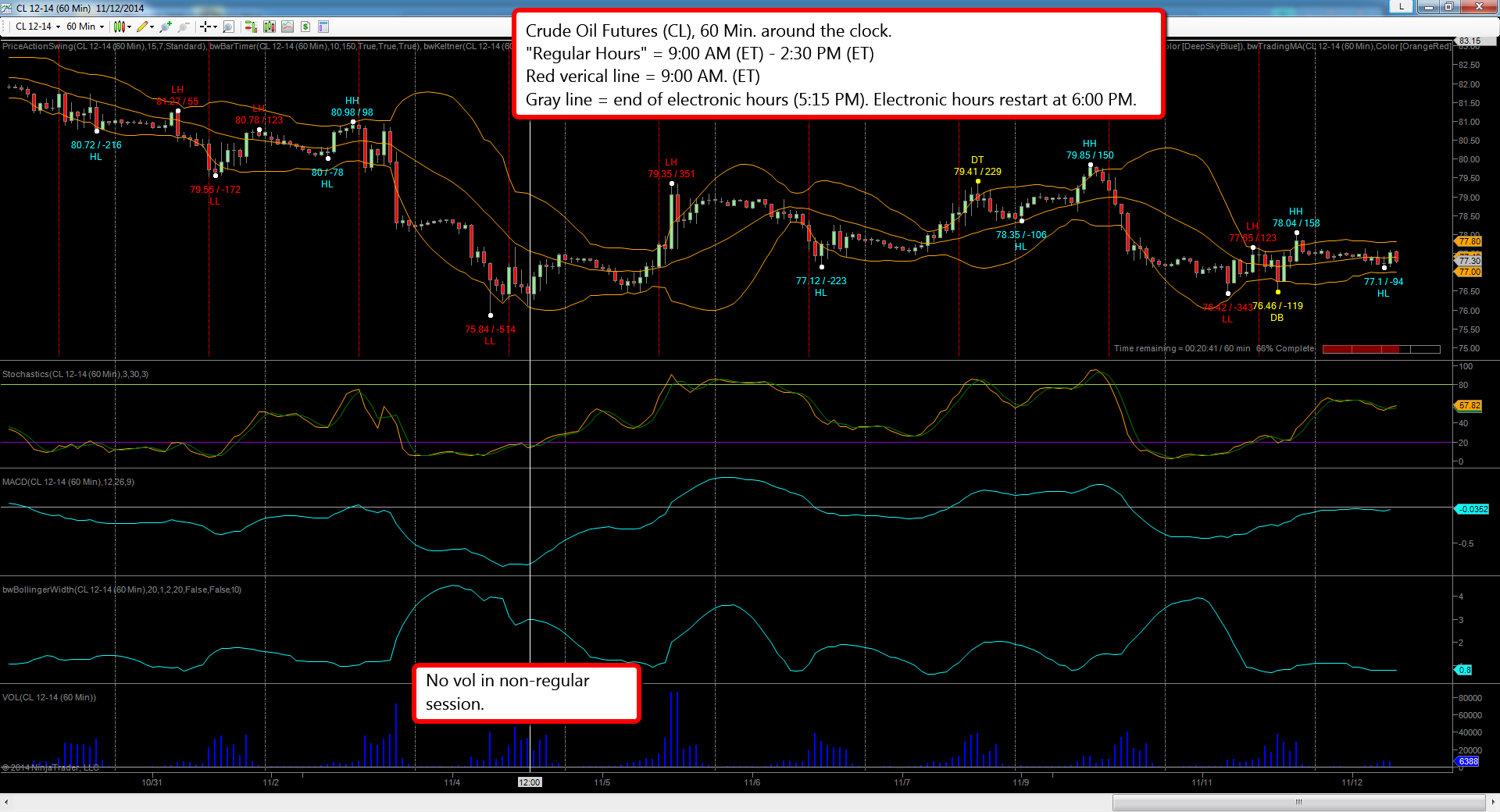Click the 11/5 date label
Image resolution: width=1500 pixels, height=812 pixels.
pyautogui.click(x=602, y=782)
